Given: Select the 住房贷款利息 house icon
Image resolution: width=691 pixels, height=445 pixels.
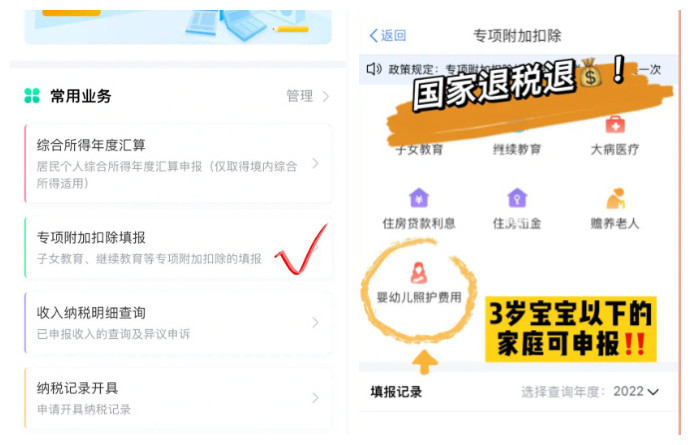Looking at the screenshot, I should click(419, 197).
